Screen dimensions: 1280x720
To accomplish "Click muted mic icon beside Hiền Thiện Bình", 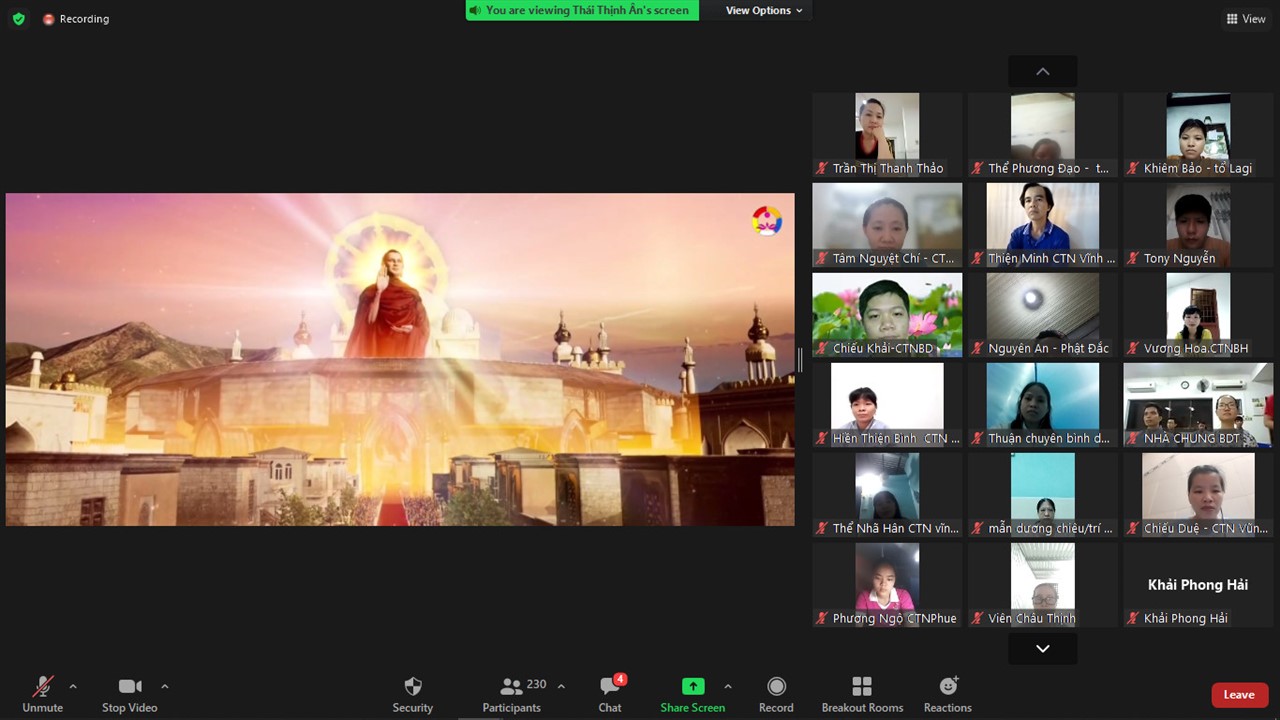I will 822,438.
